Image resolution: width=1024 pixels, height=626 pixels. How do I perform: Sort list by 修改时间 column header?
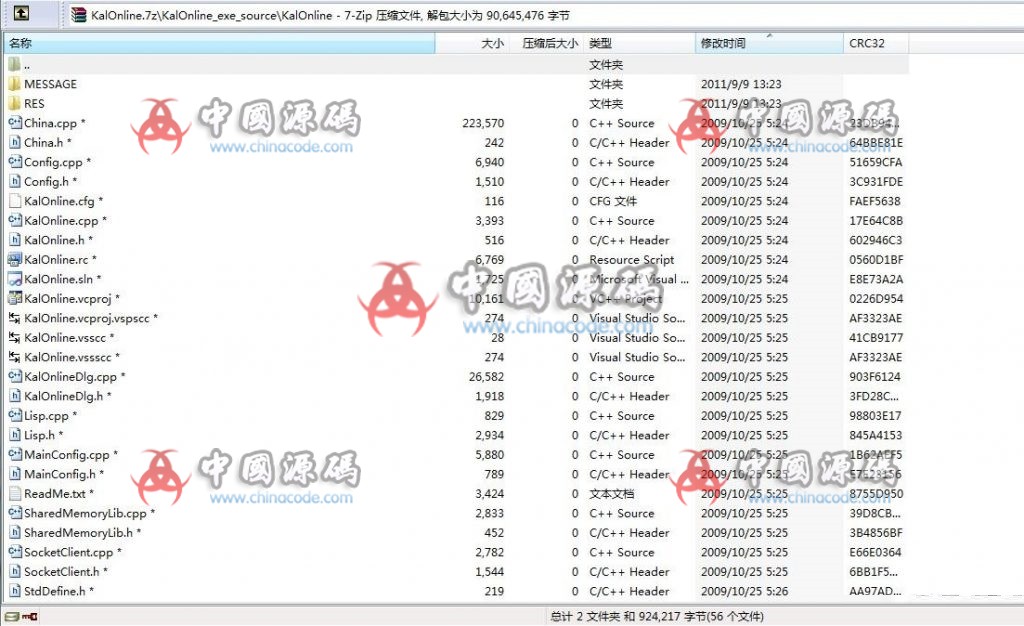tap(769, 43)
